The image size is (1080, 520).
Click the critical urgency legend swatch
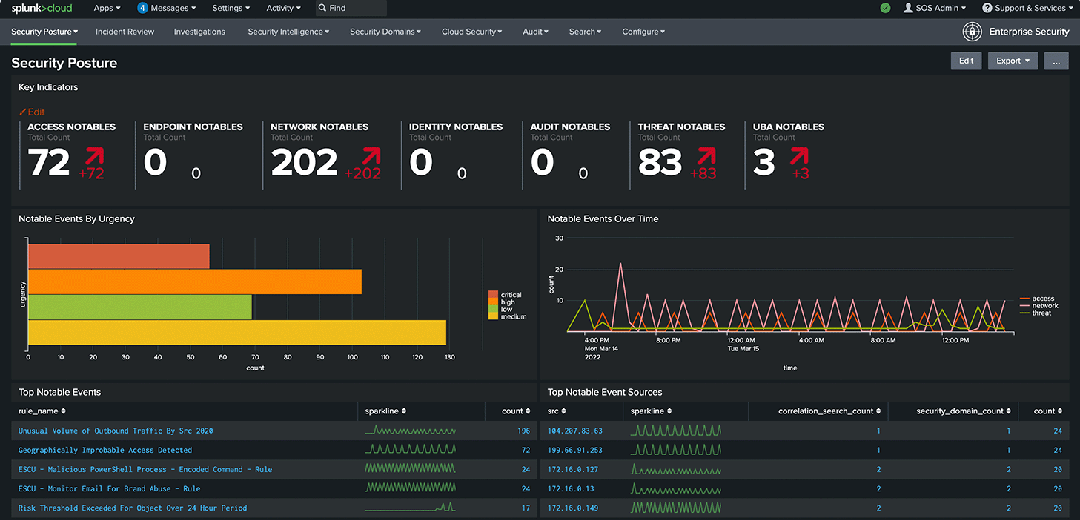tap(493, 293)
